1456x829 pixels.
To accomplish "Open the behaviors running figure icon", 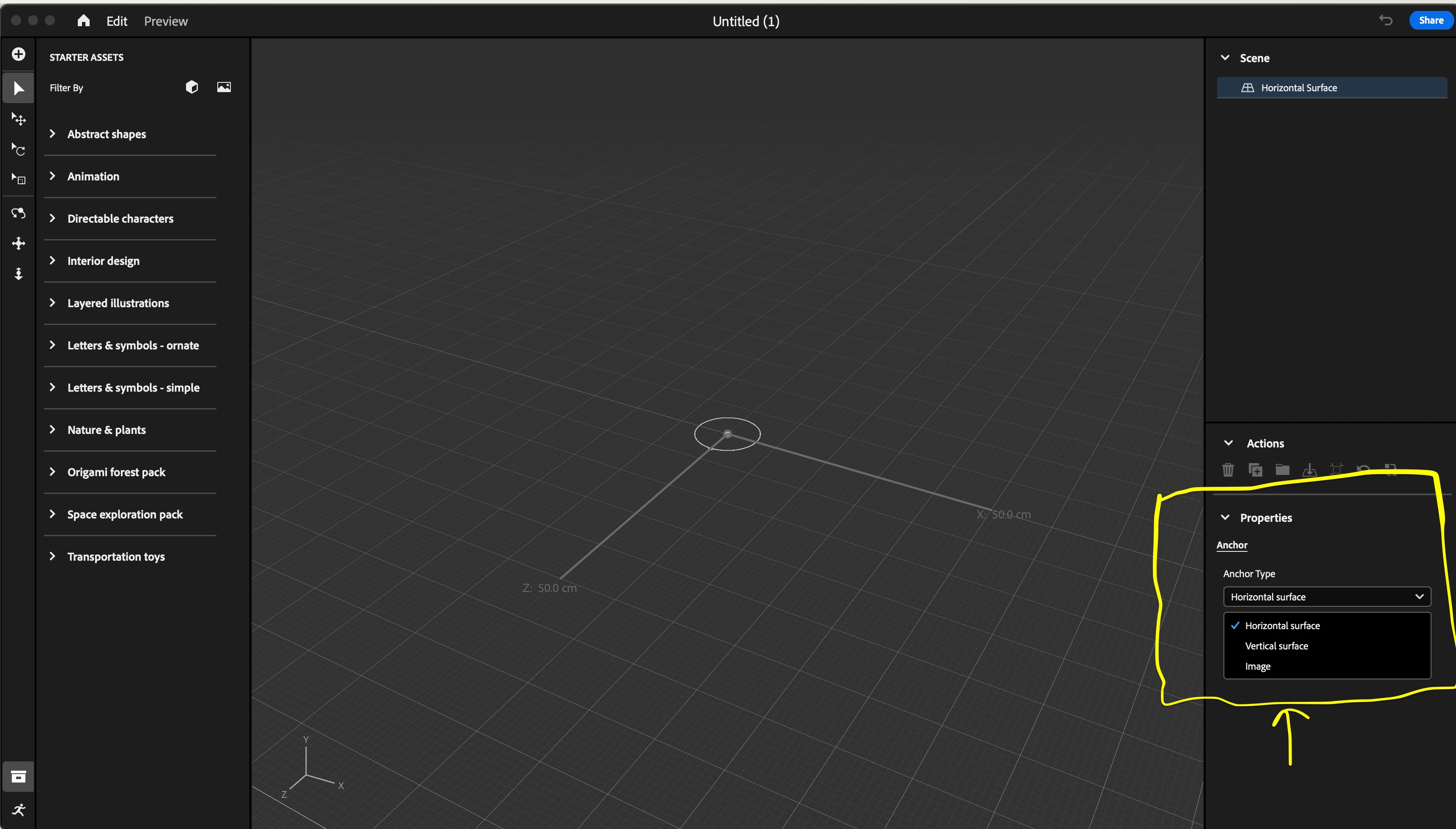I will 18,810.
